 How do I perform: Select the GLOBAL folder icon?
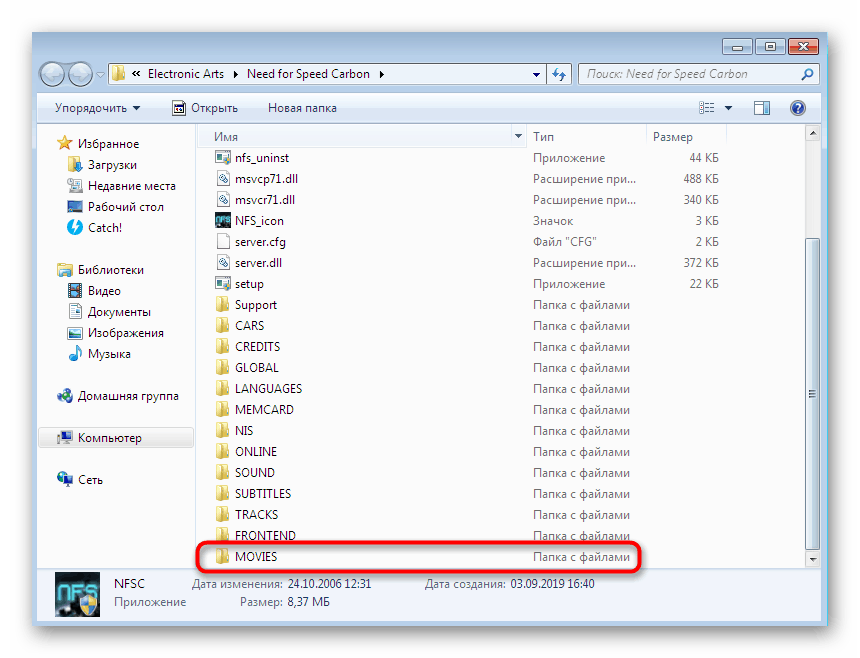[222, 367]
